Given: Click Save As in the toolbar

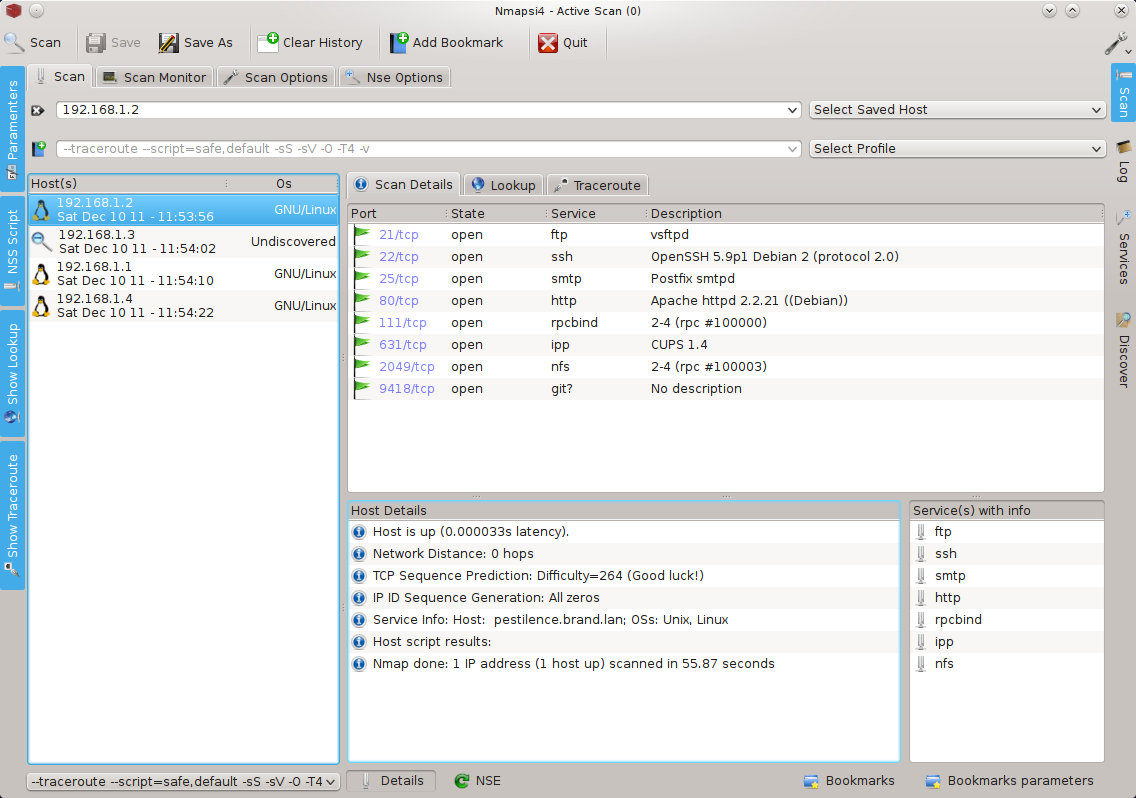Looking at the screenshot, I should pos(196,43).
